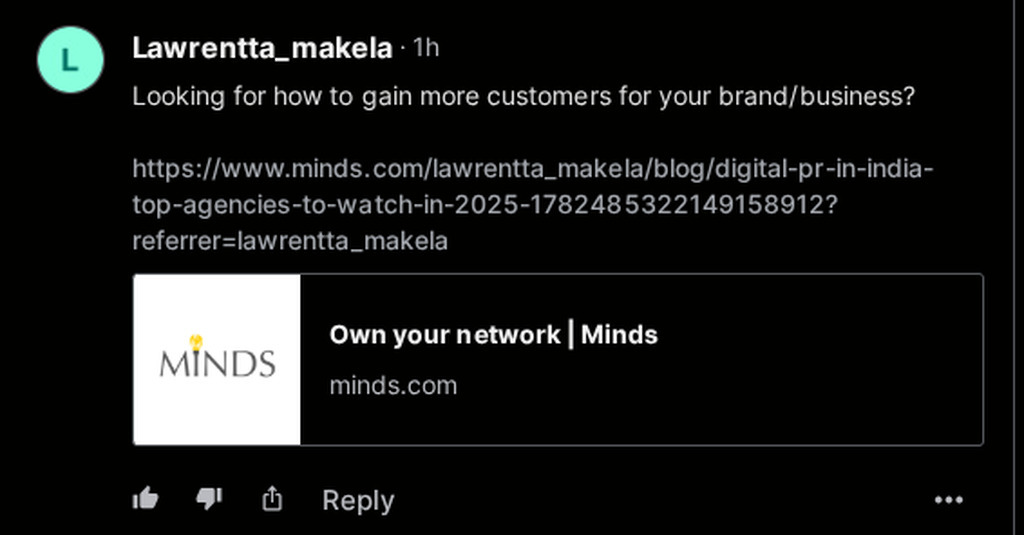Click the green "L" profile avatar
This screenshot has width=1024, height=535.
click(70, 60)
